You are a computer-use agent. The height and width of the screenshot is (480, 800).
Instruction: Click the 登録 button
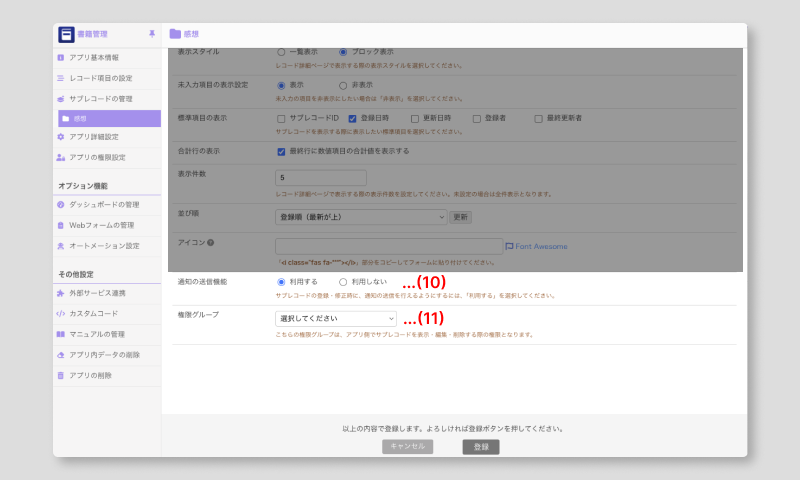(x=481, y=447)
